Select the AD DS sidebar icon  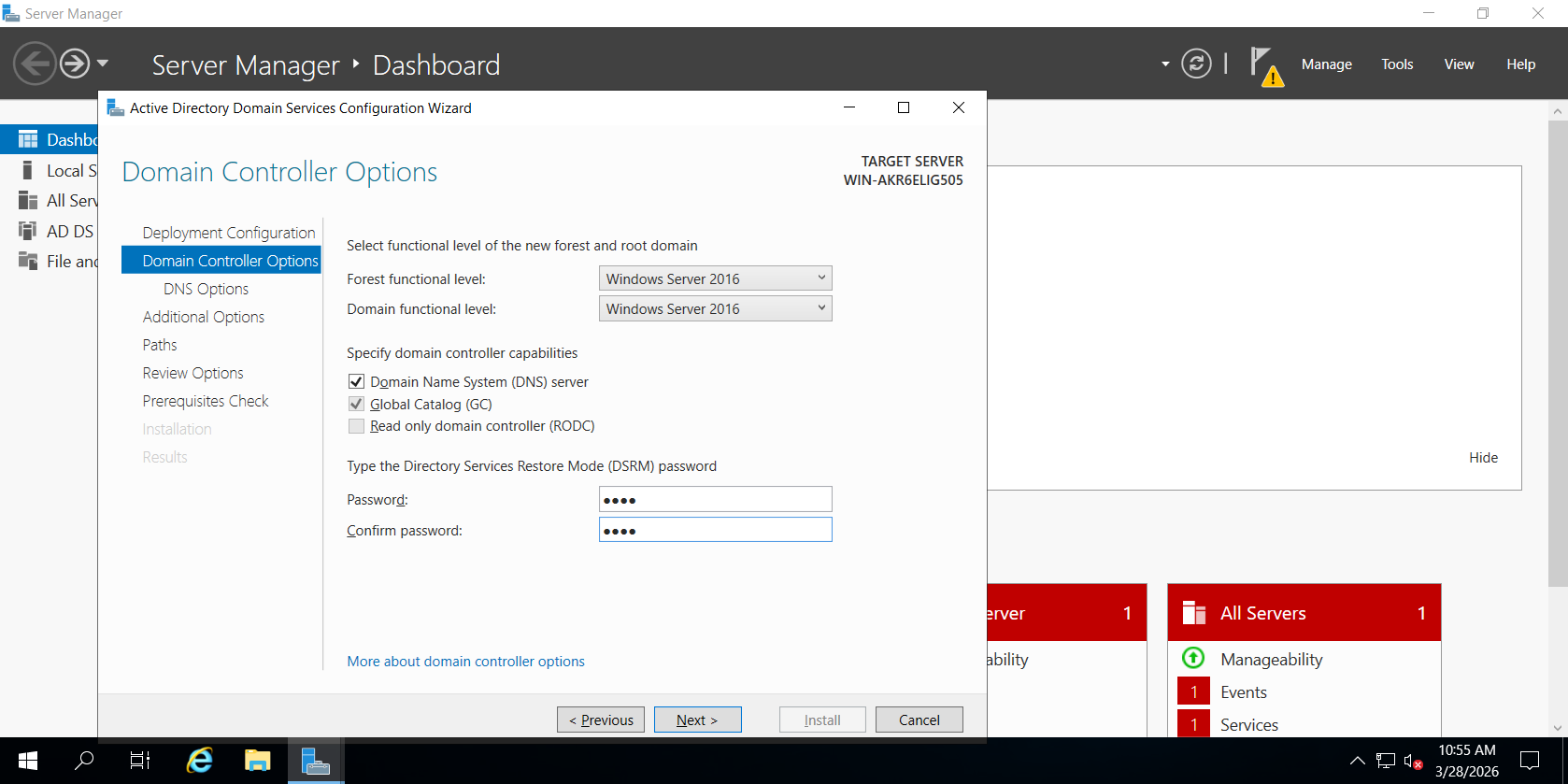point(28,231)
